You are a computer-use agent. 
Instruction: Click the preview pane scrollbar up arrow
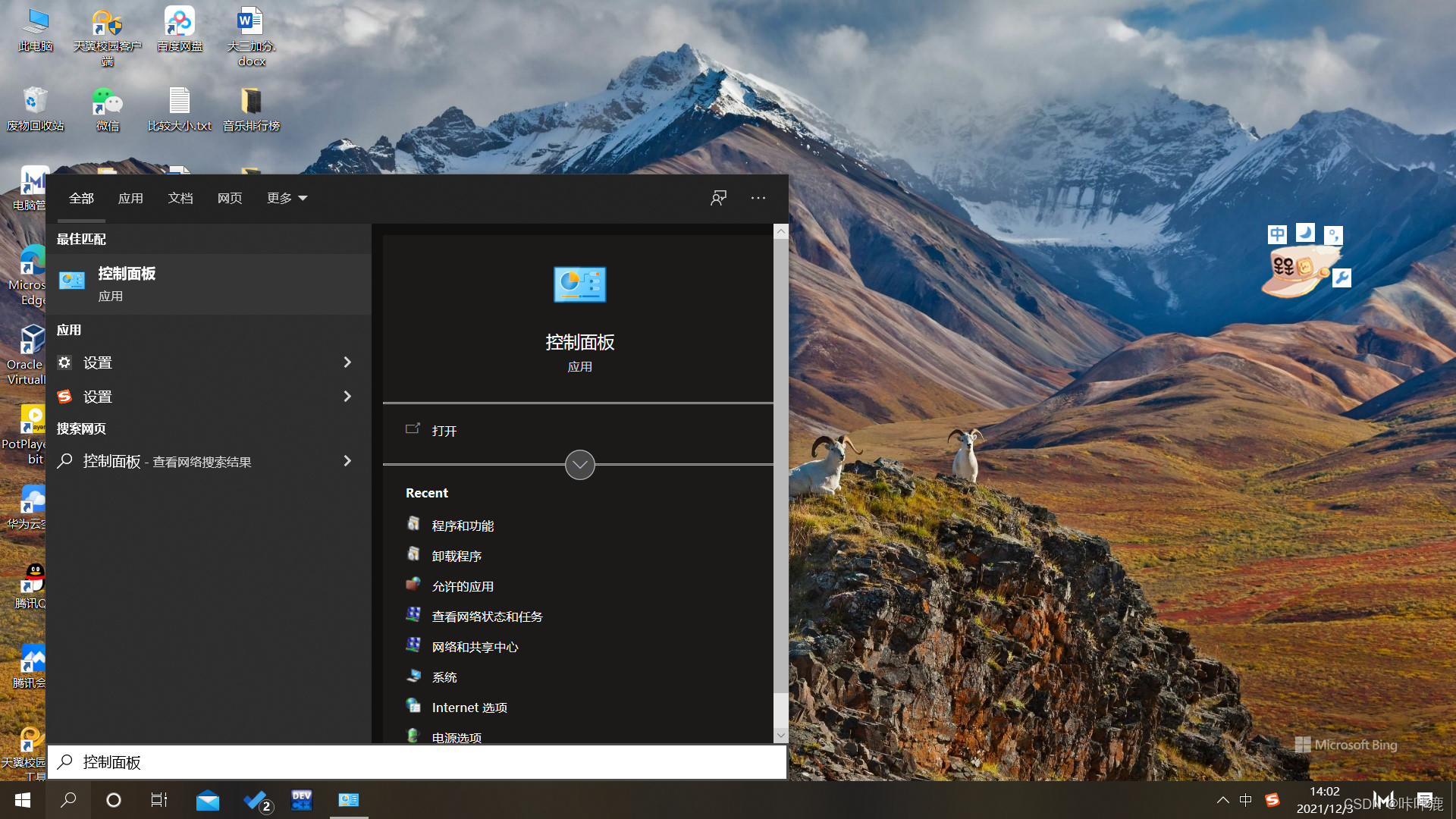click(781, 231)
